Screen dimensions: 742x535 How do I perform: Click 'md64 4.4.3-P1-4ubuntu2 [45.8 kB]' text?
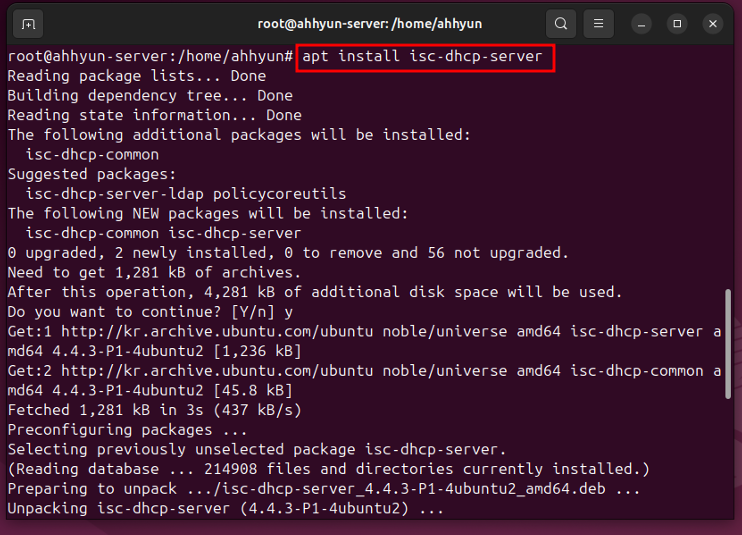click(150, 390)
